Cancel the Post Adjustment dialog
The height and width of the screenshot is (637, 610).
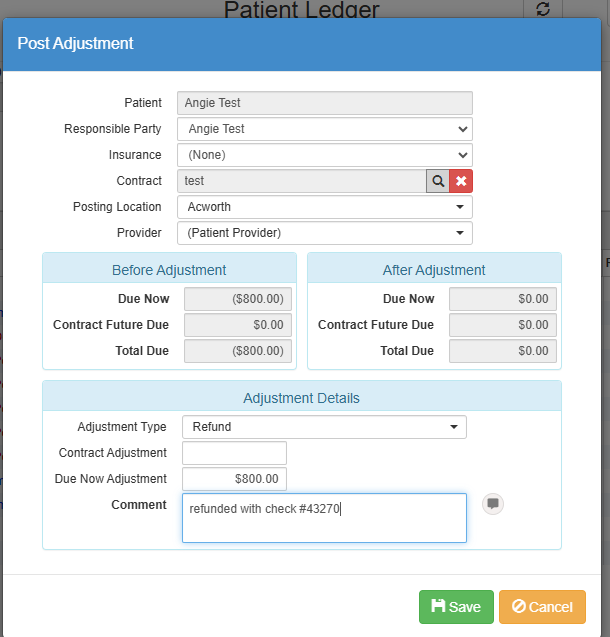[x=542, y=607]
